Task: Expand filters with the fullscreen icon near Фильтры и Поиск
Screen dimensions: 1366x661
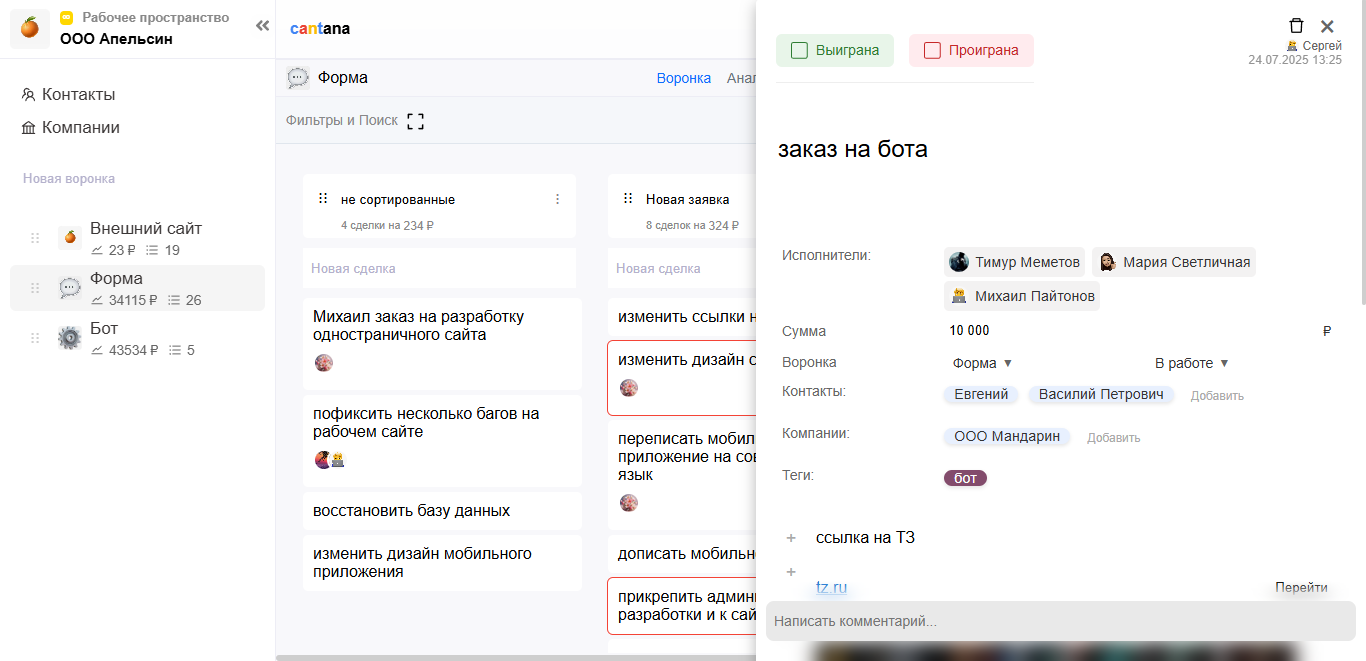Action: pyautogui.click(x=416, y=119)
